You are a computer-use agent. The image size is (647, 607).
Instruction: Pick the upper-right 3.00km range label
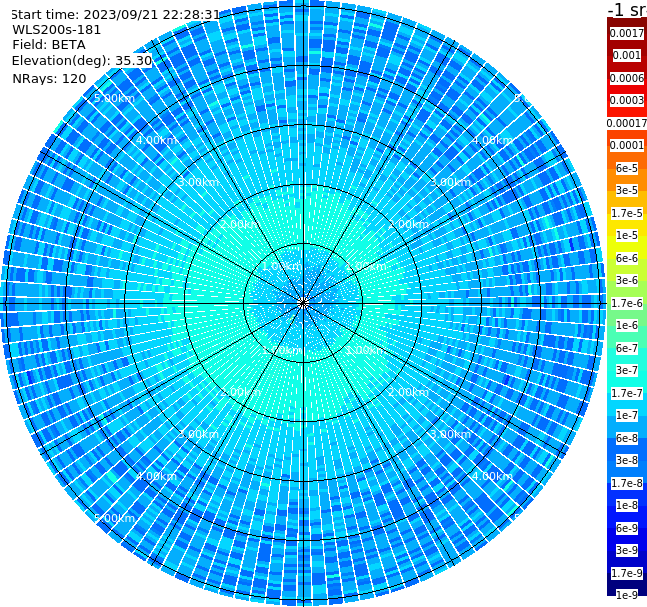pyautogui.click(x=450, y=182)
